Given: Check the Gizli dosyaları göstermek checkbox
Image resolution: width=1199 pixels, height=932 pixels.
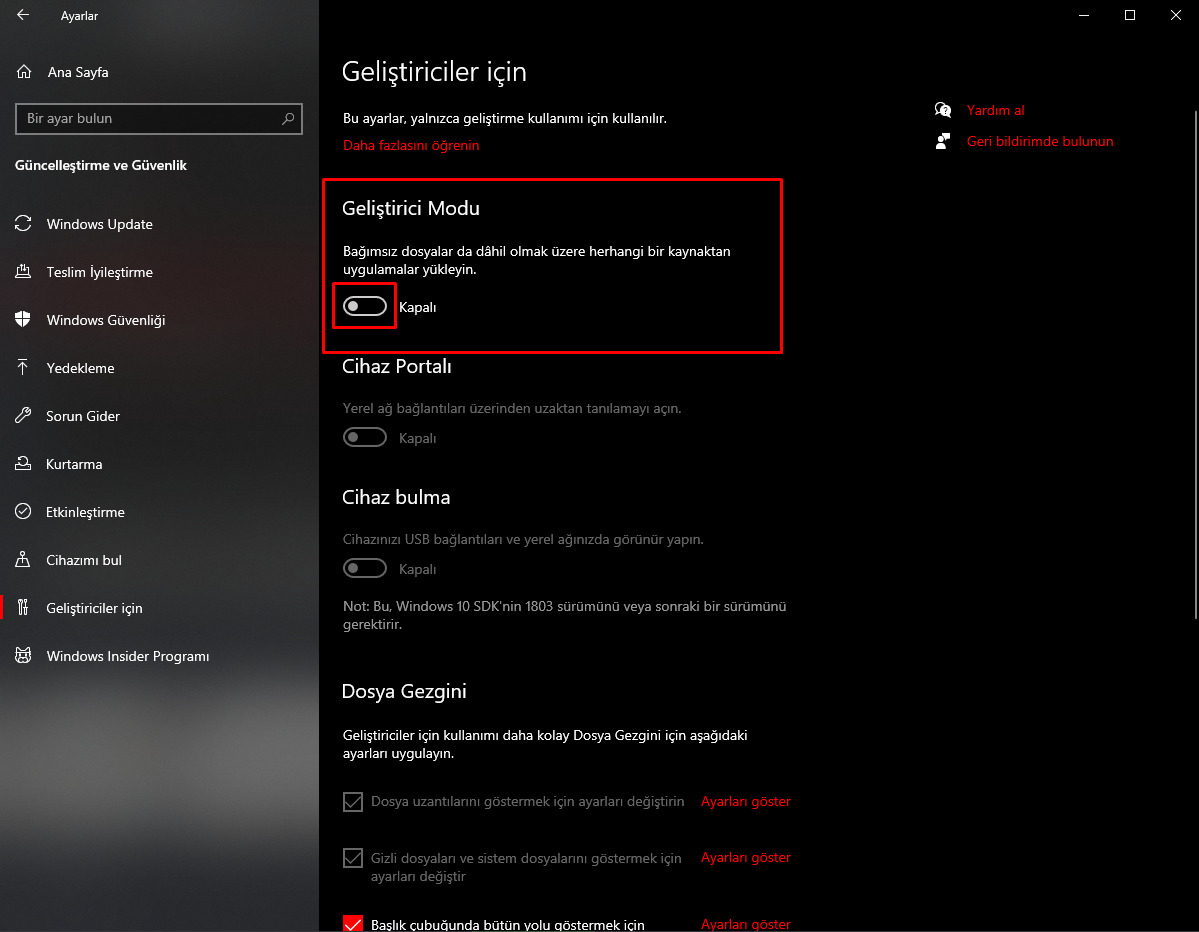Looking at the screenshot, I should (353, 858).
